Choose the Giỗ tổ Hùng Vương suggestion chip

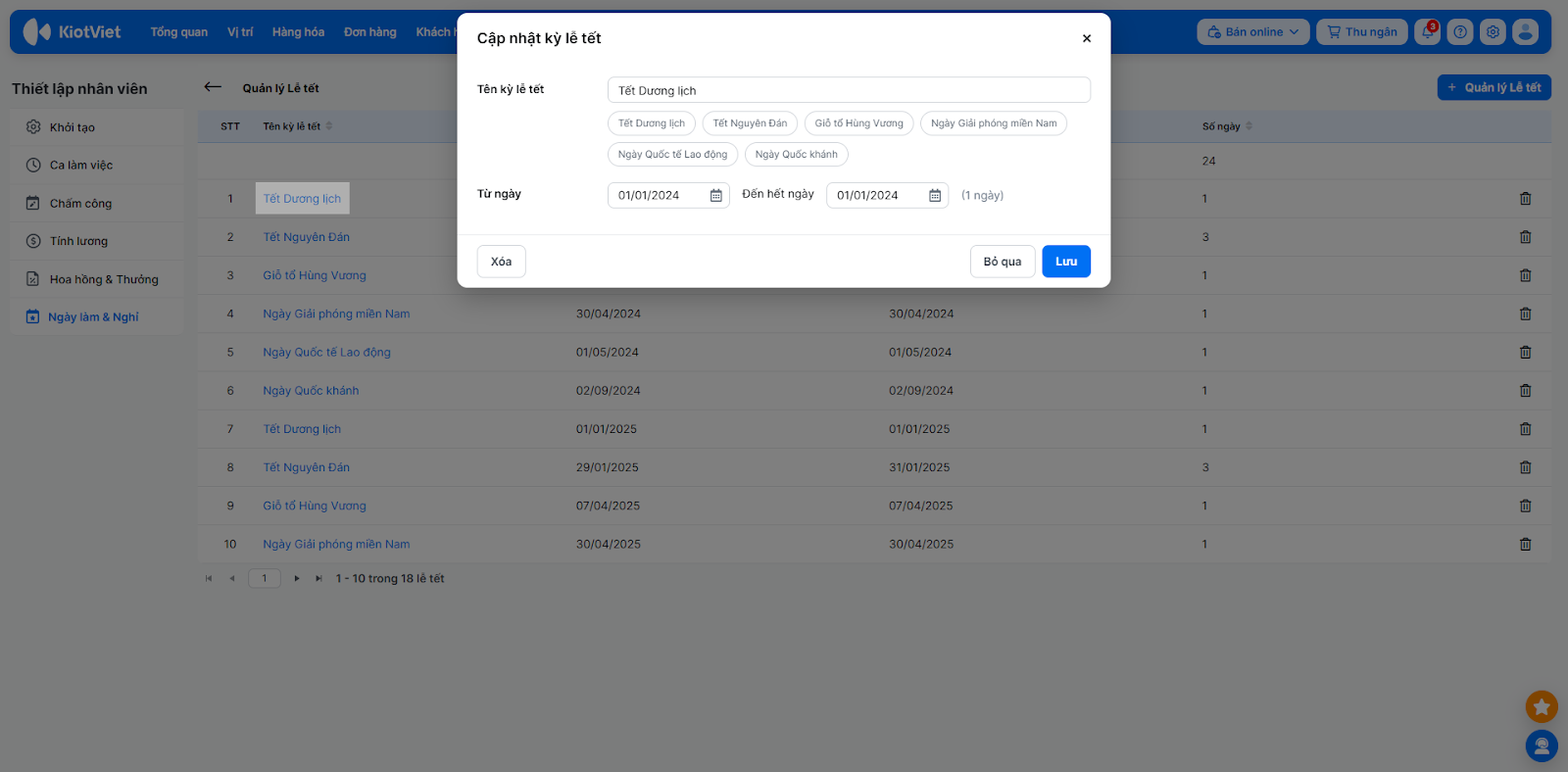tap(859, 123)
